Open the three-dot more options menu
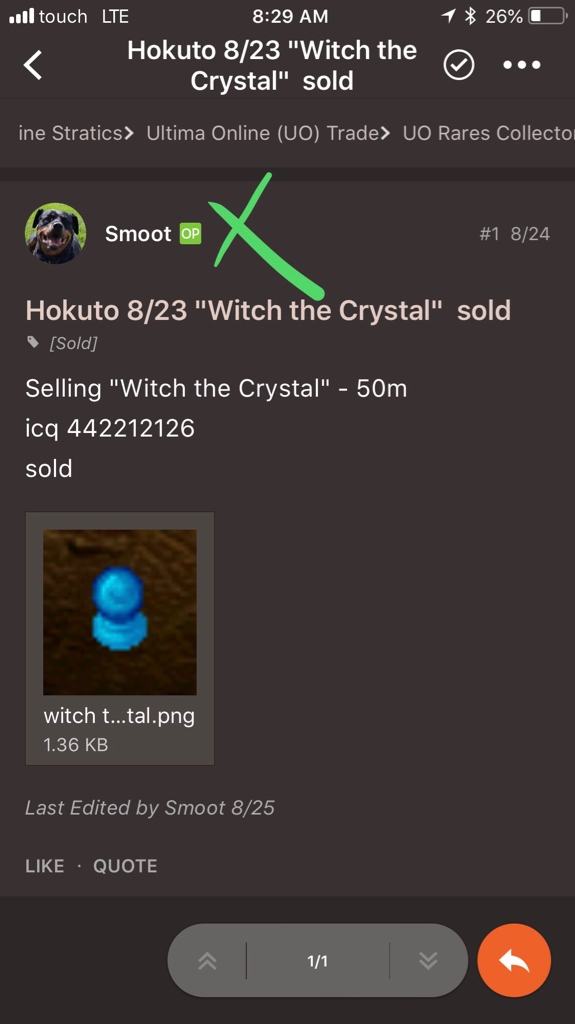575x1024 pixels. click(x=521, y=65)
